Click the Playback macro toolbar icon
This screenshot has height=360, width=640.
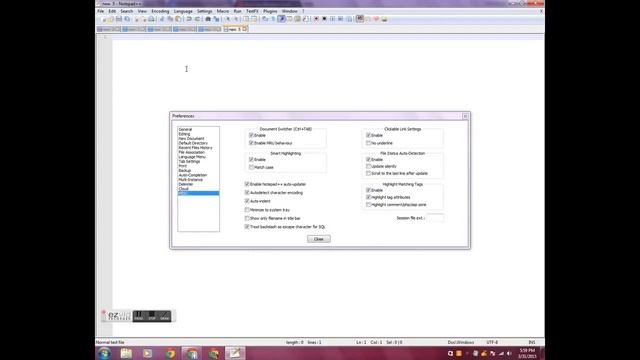(332, 19)
